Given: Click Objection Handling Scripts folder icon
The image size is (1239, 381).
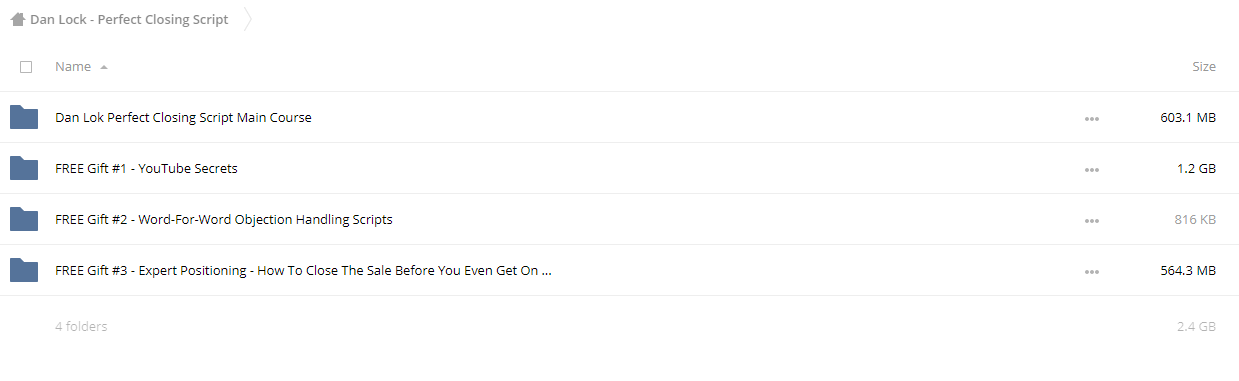Looking at the screenshot, I should [24, 219].
